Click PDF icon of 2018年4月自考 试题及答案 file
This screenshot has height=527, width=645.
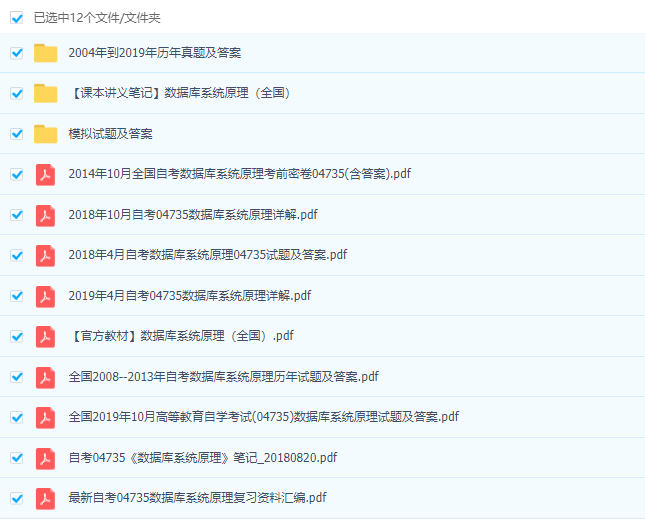coord(45,255)
